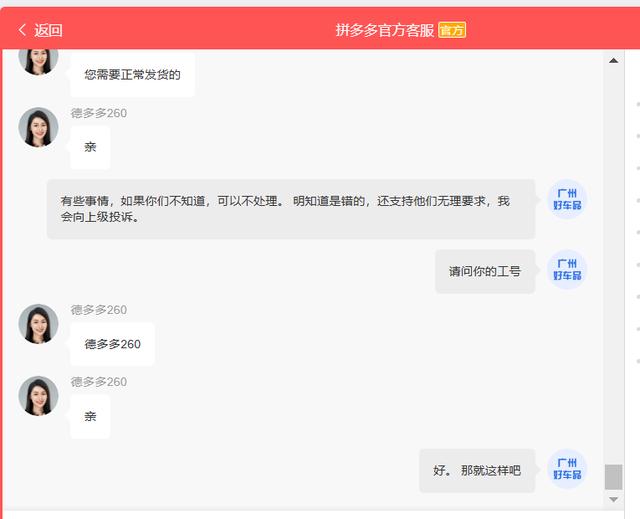Viewport: 640px width, 519px height.
Task: Select the white 德多多260 reply bubble
Action: pyautogui.click(x=112, y=344)
